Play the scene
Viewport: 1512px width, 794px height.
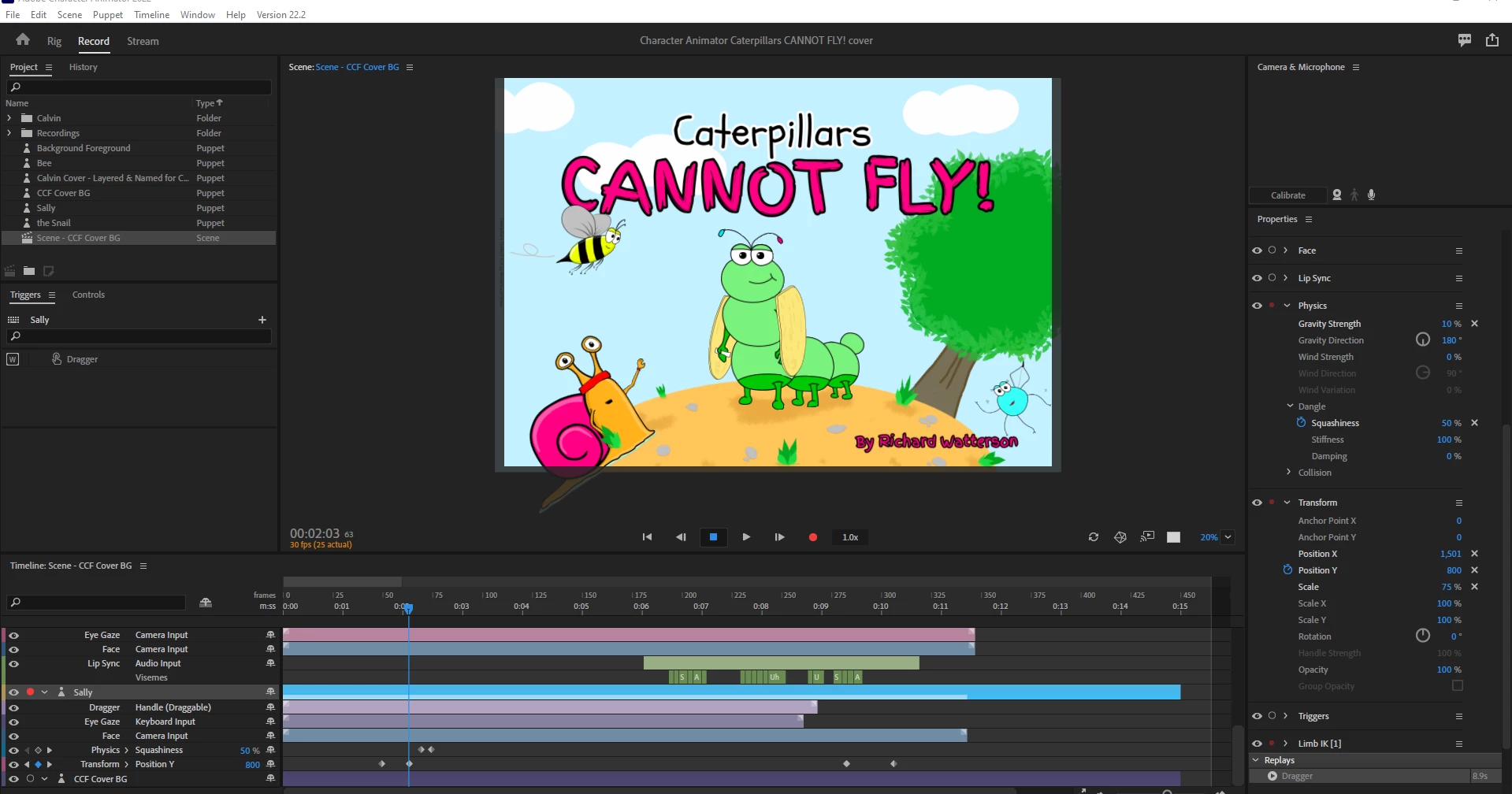(746, 537)
